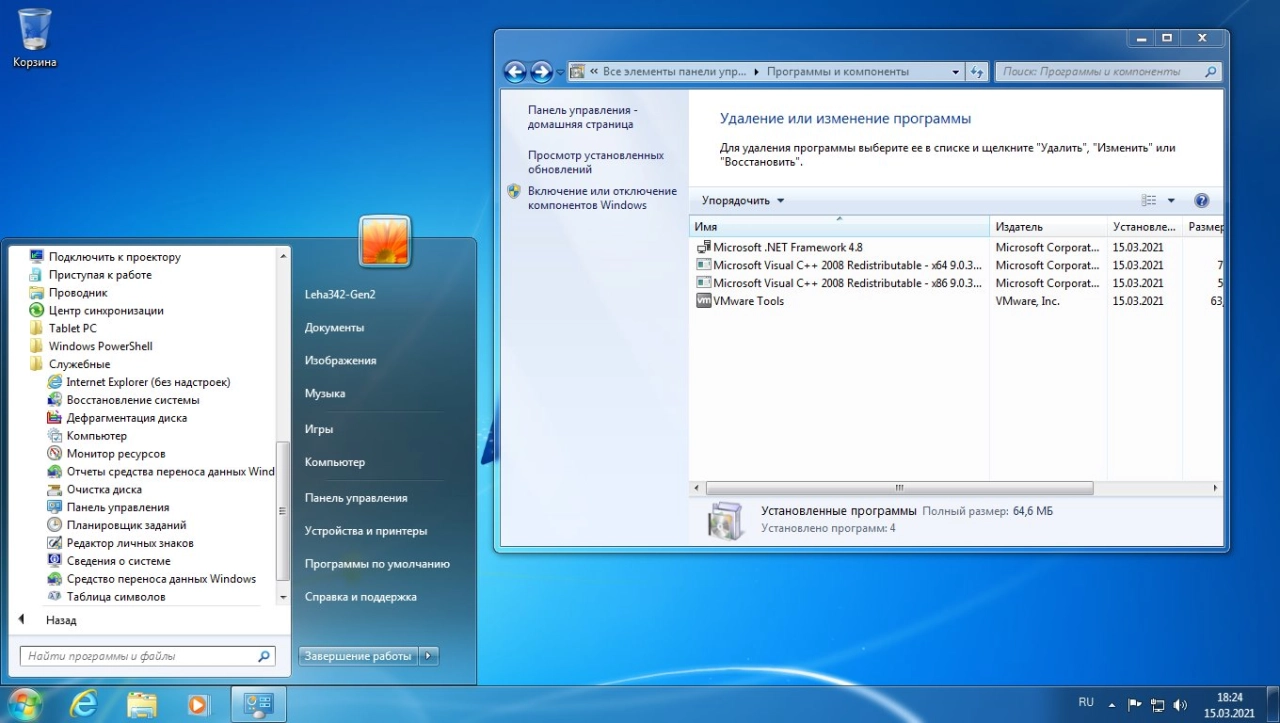
Task: Open the view options dropdown arrow
Action: (1171, 200)
